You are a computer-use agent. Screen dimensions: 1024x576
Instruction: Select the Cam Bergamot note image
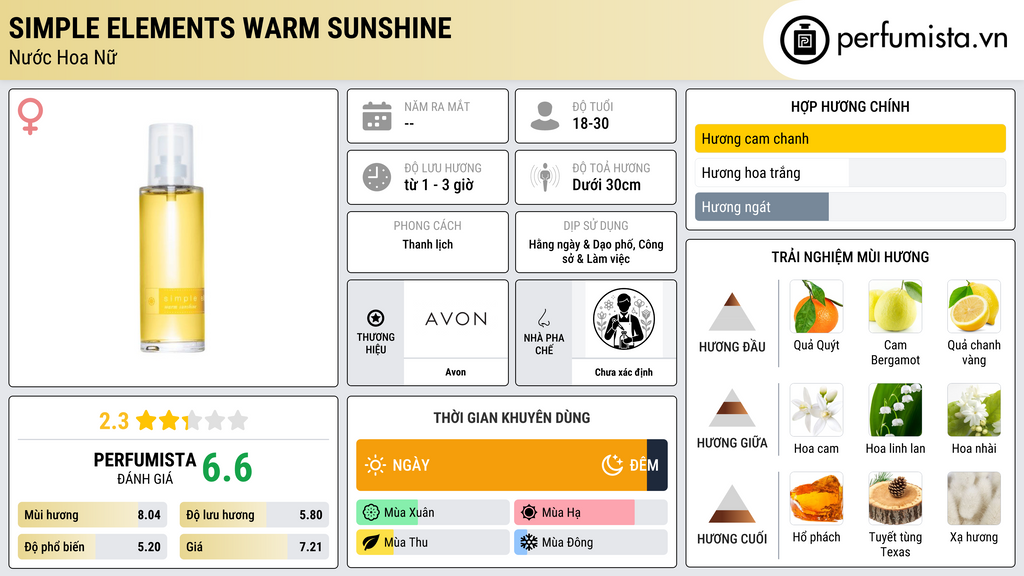(x=895, y=306)
